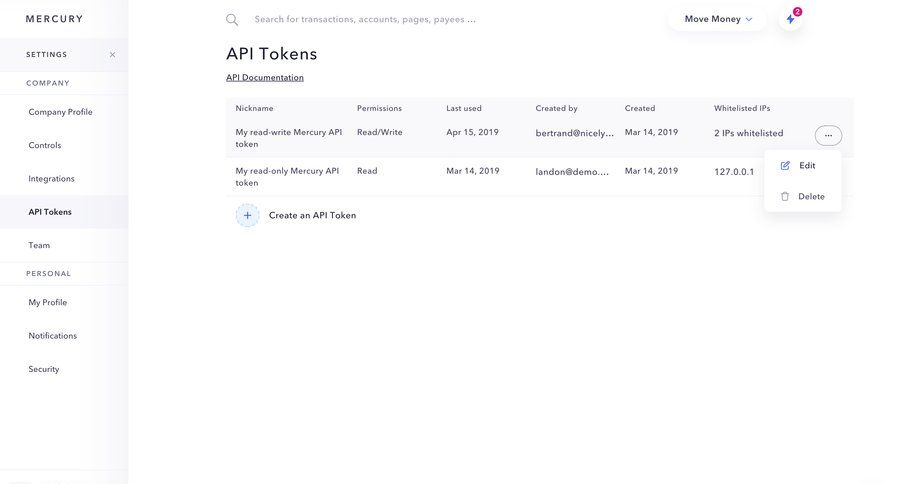The image size is (900, 484).
Task: Choose Delete from the token menu
Action: [802, 196]
